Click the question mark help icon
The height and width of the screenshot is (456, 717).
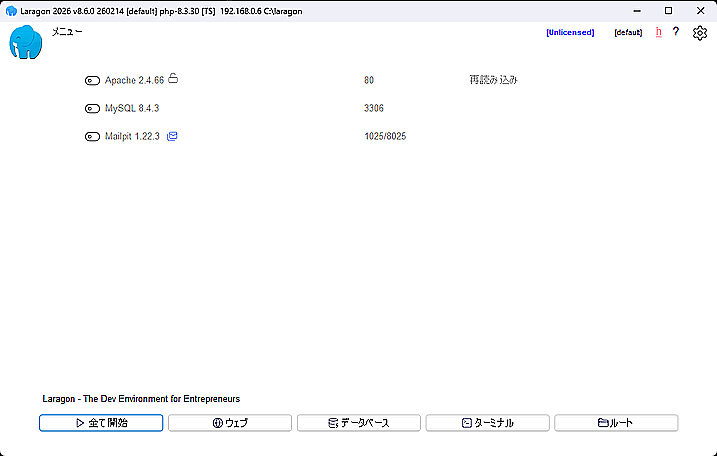(676, 32)
